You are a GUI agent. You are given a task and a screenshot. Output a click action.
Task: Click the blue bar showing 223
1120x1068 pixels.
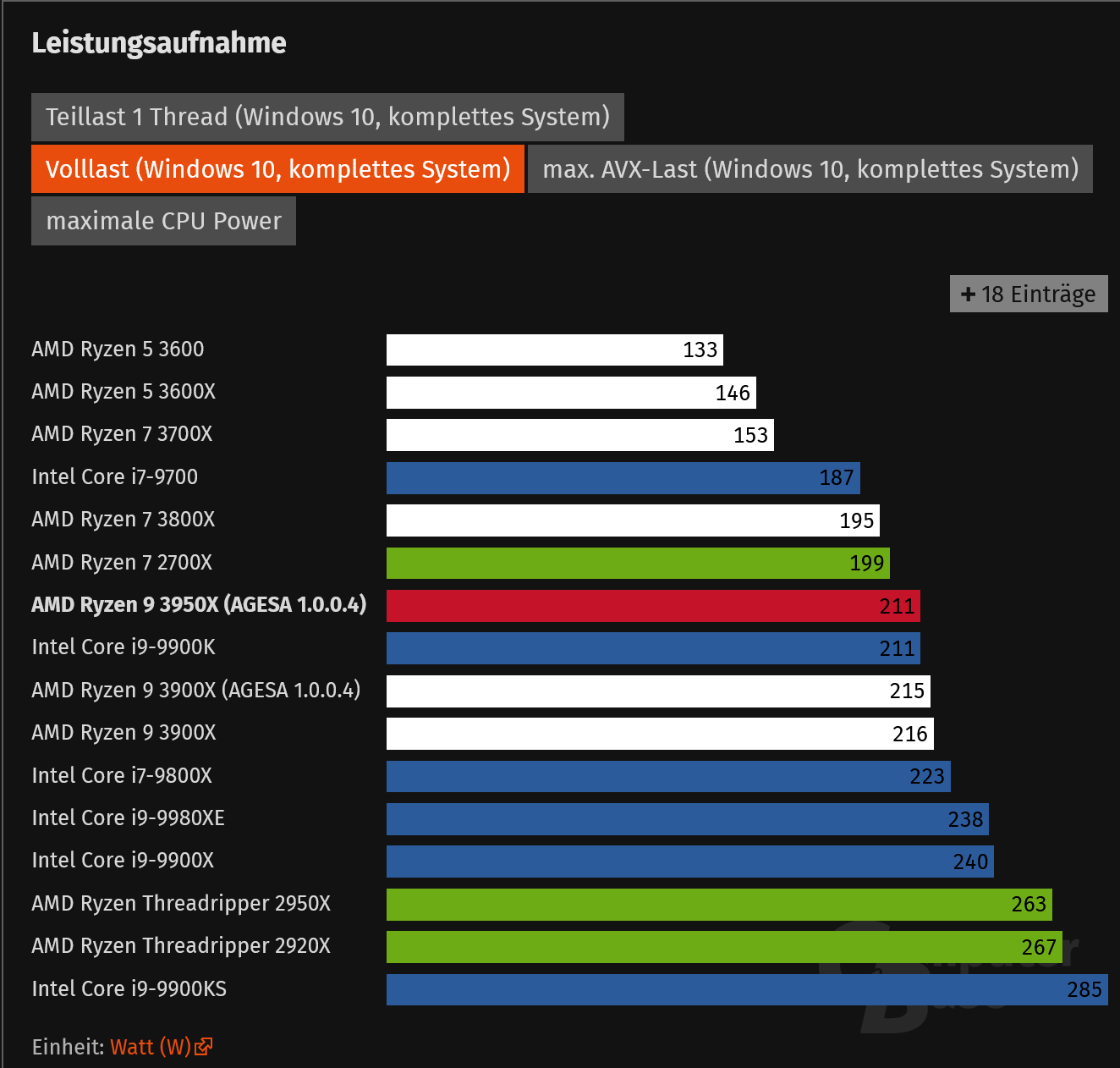(669, 777)
